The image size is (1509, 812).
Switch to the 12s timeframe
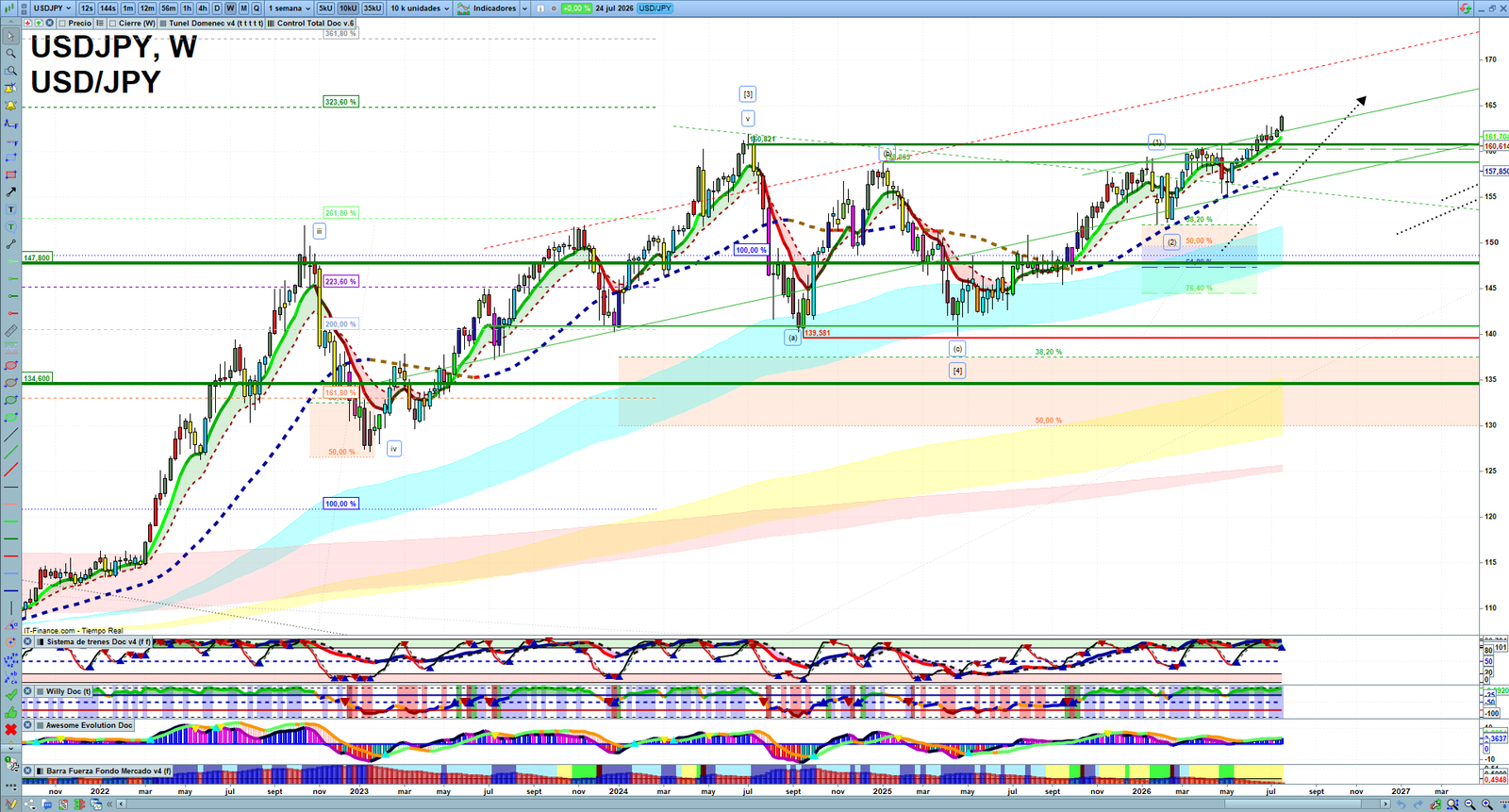(x=87, y=8)
